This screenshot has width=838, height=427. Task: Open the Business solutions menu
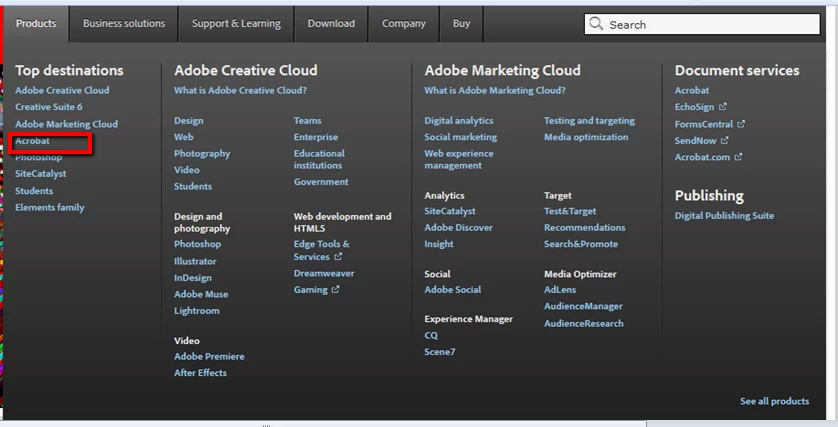coord(124,24)
